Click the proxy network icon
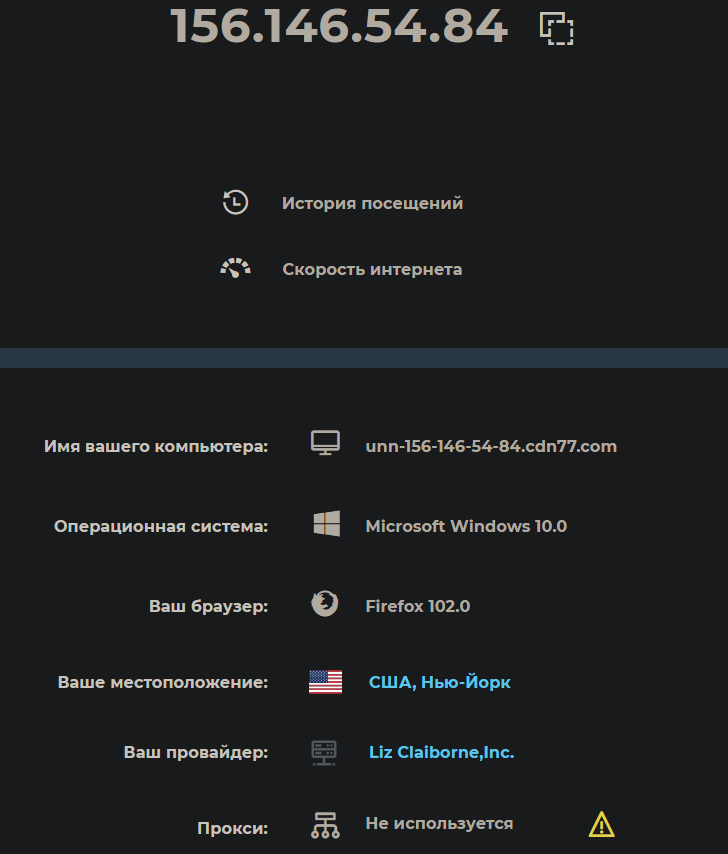728x854 pixels. (325, 825)
